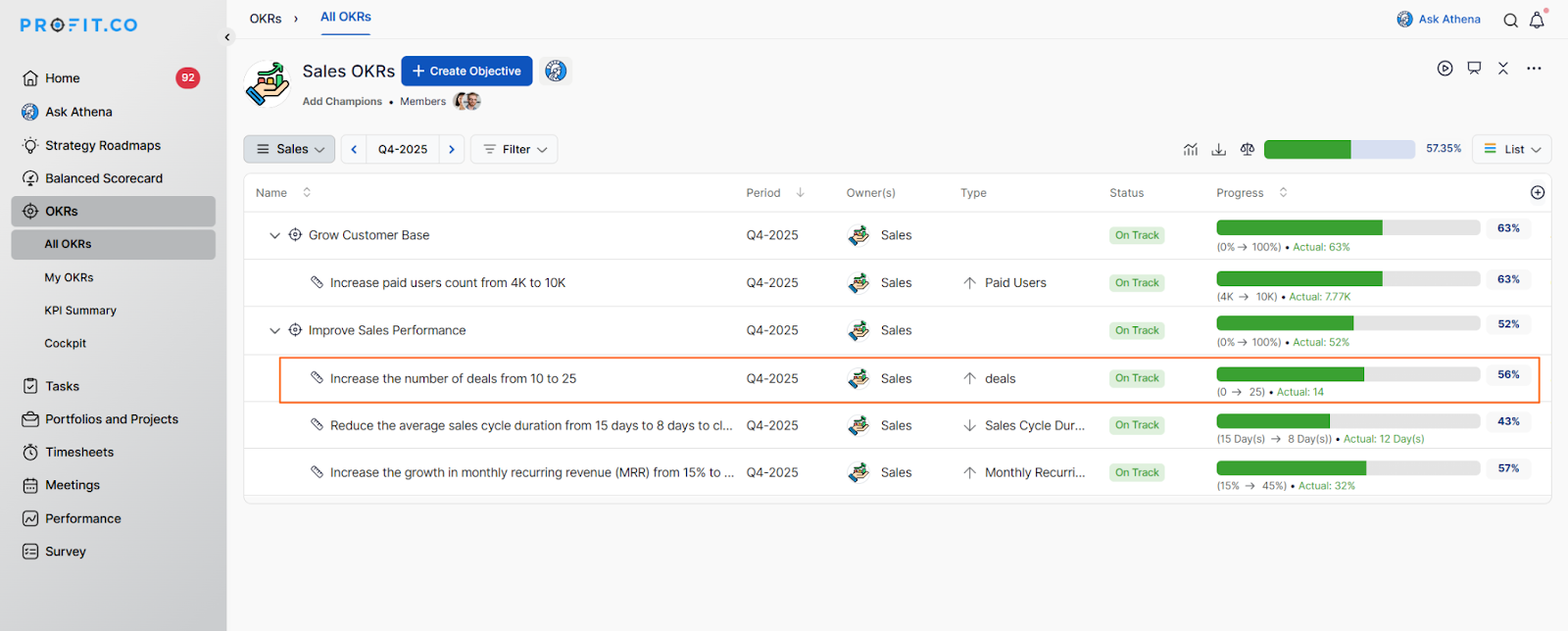
Task: Click the 43% progress value
Action: point(1508,421)
